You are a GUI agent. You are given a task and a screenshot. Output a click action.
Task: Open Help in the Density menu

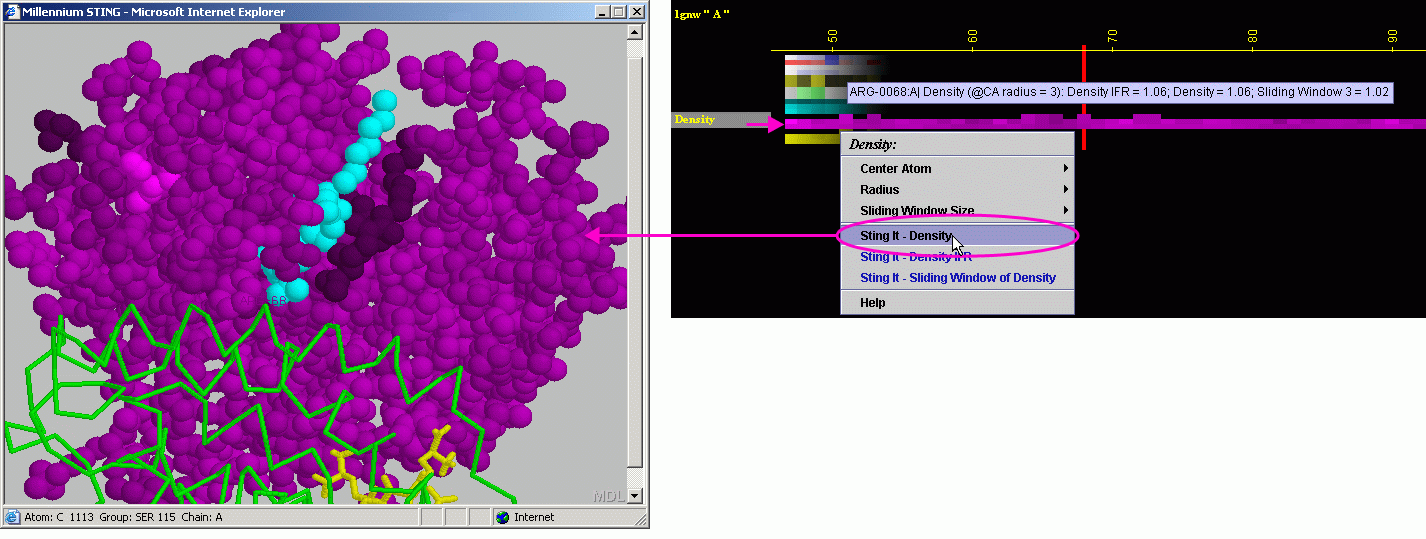(957, 303)
